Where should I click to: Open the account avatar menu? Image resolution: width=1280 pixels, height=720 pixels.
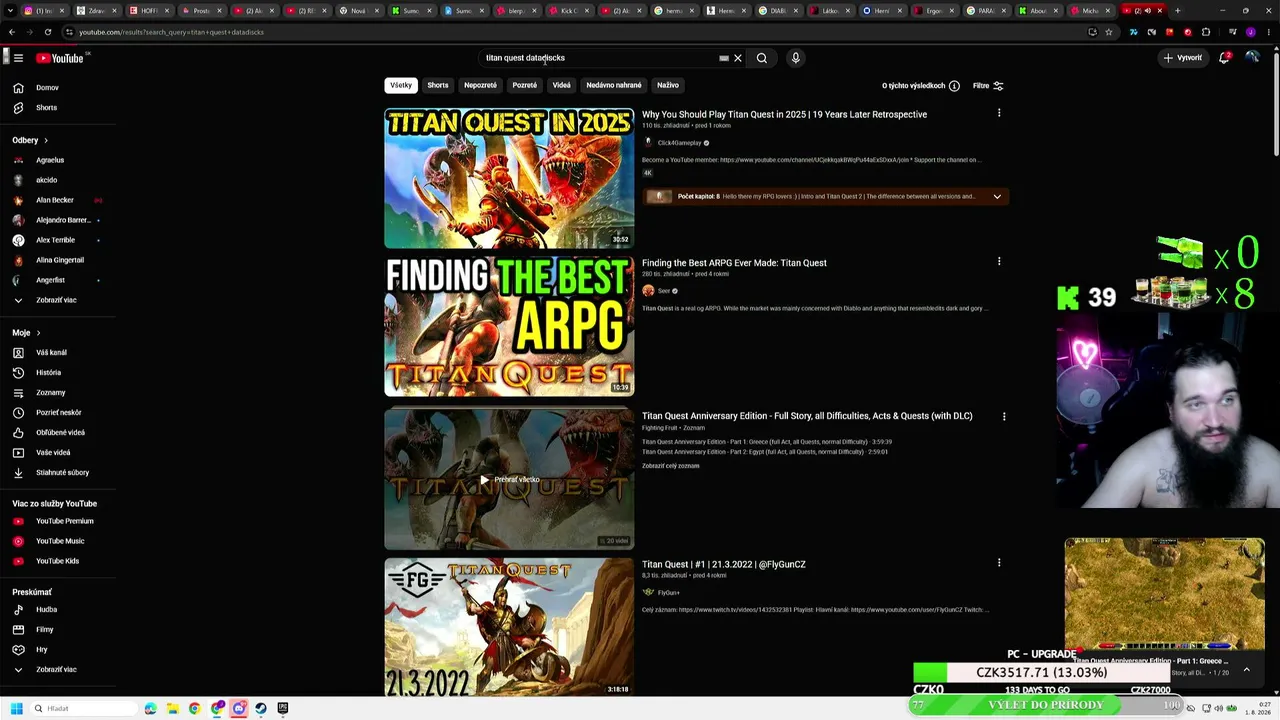(x=1252, y=58)
